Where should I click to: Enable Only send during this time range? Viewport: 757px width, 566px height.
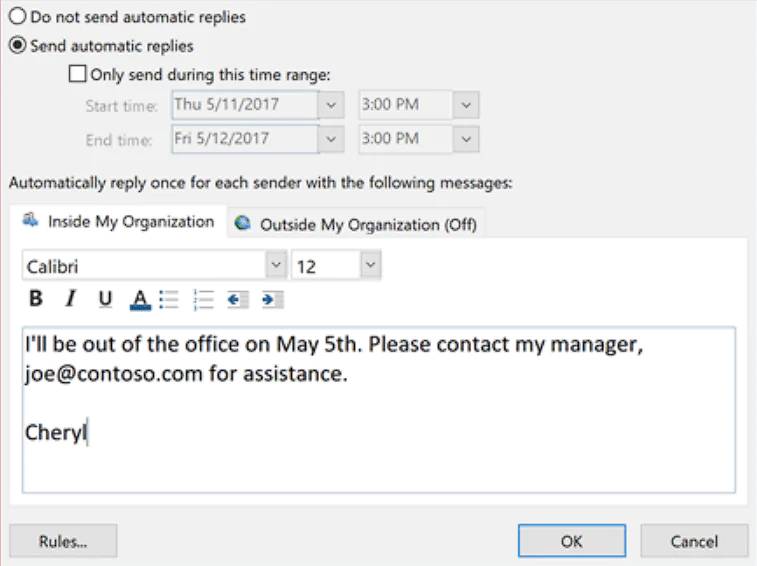click(x=77, y=73)
